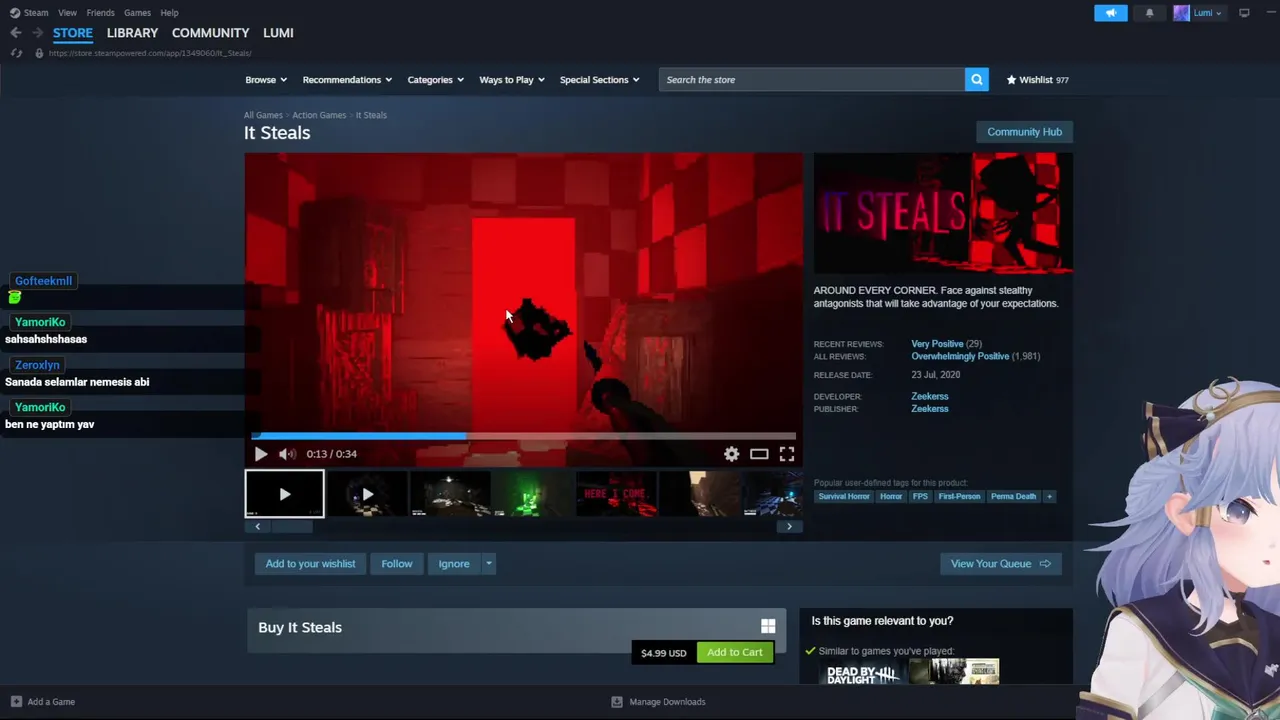The width and height of the screenshot is (1280, 720).
Task: Ignore this game
Action: (x=454, y=564)
